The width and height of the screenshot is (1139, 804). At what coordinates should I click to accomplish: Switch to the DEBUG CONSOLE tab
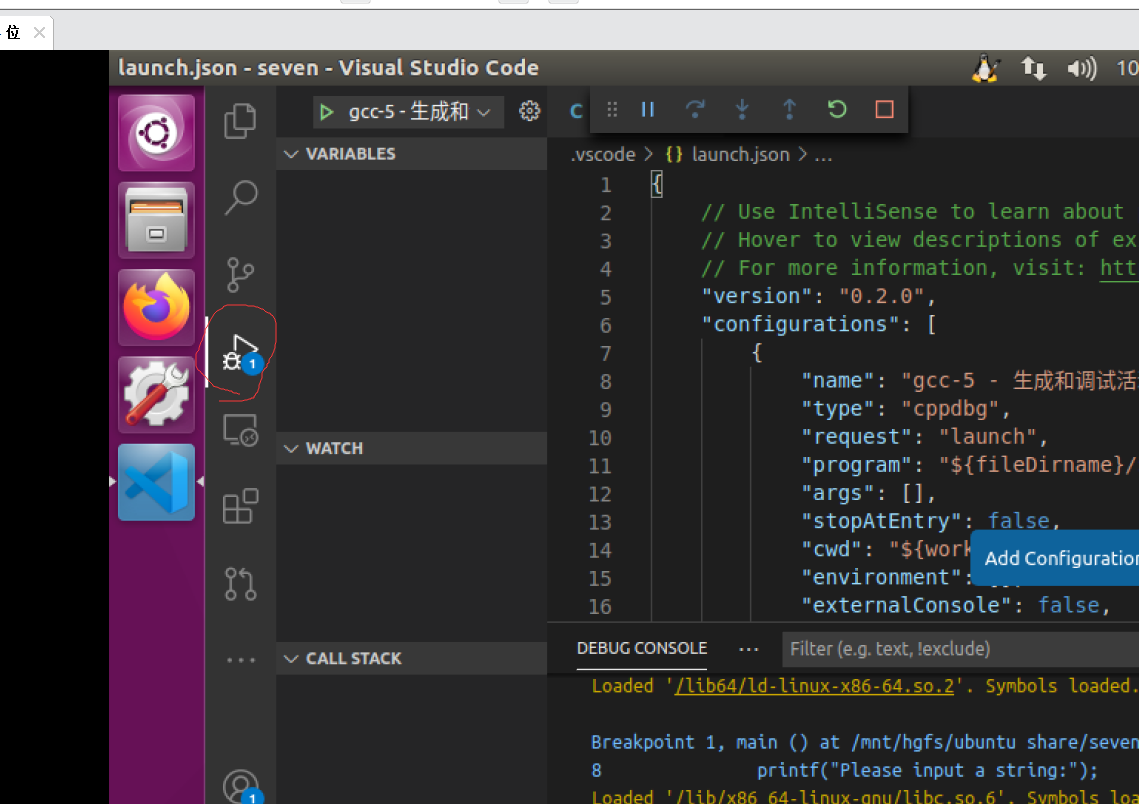pyautogui.click(x=641, y=648)
